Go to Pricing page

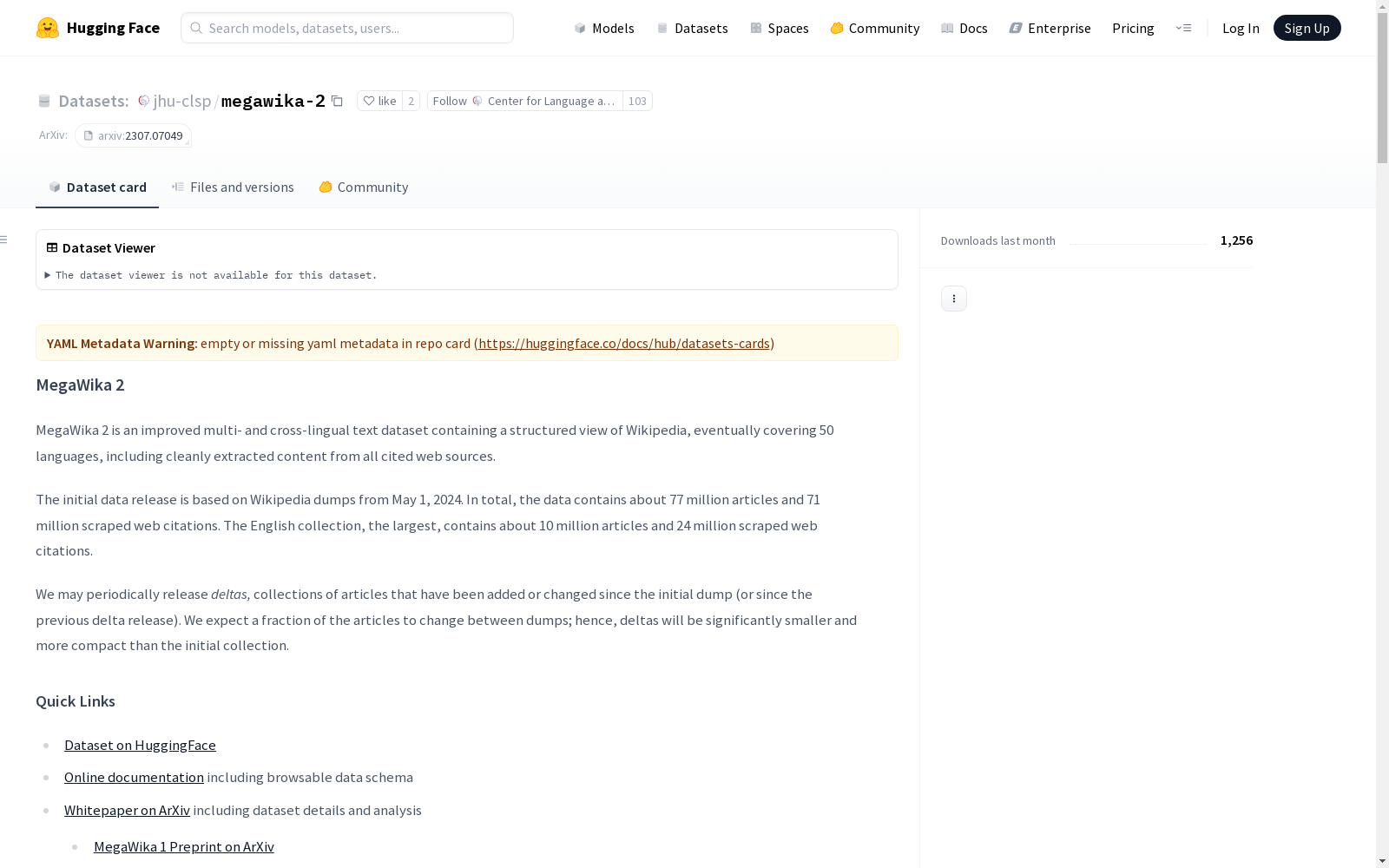click(x=1133, y=28)
